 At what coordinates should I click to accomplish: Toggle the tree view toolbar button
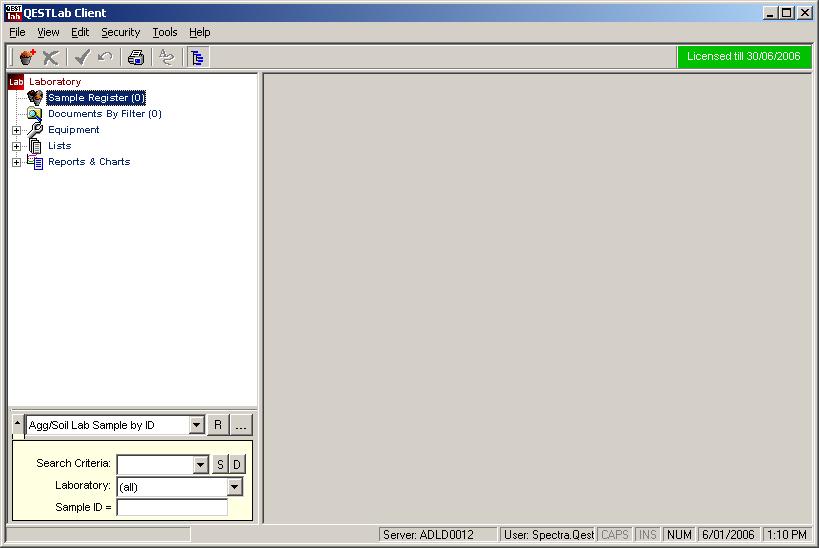[x=197, y=57]
